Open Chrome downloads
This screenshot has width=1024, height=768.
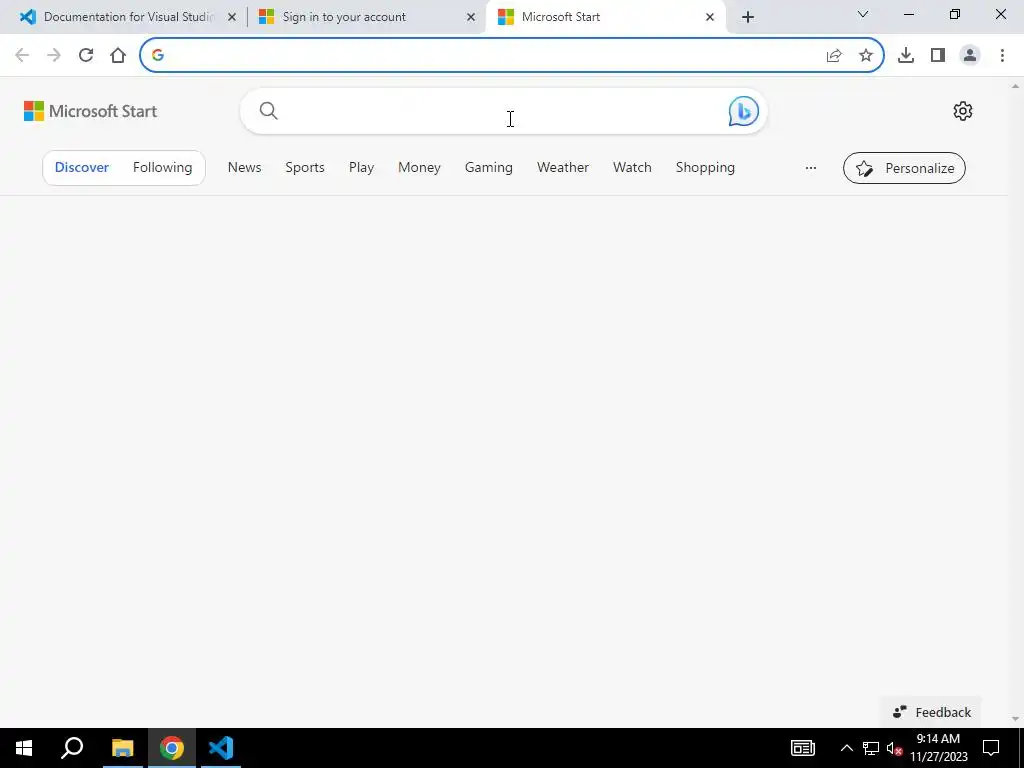coord(906,55)
